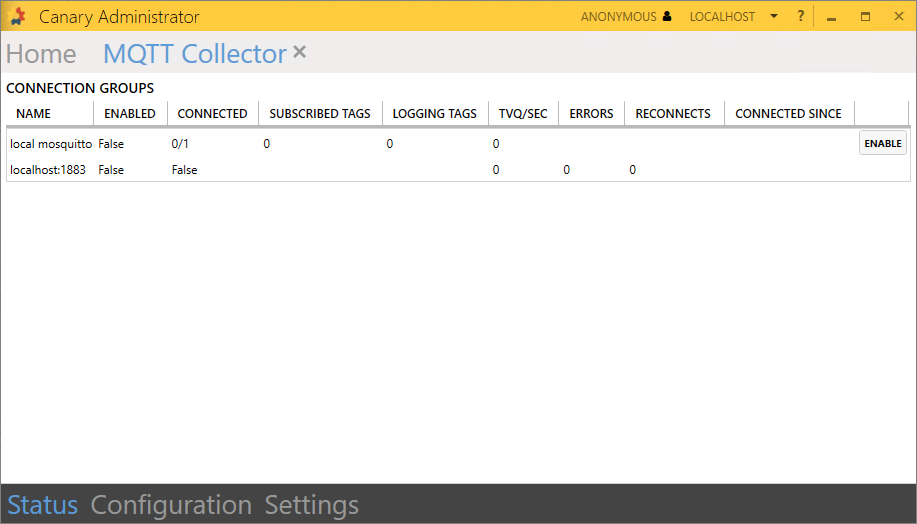This screenshot has width=917, height=524.
Task: Open the Settings view
Action: click(311, 505)
